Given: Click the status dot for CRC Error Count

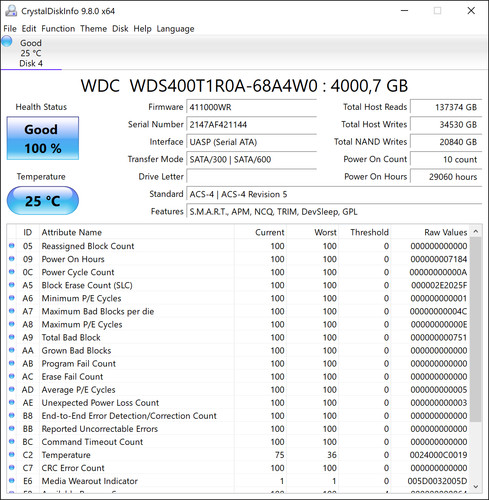Looking at the screenshot, I should (x=12, y=467).
